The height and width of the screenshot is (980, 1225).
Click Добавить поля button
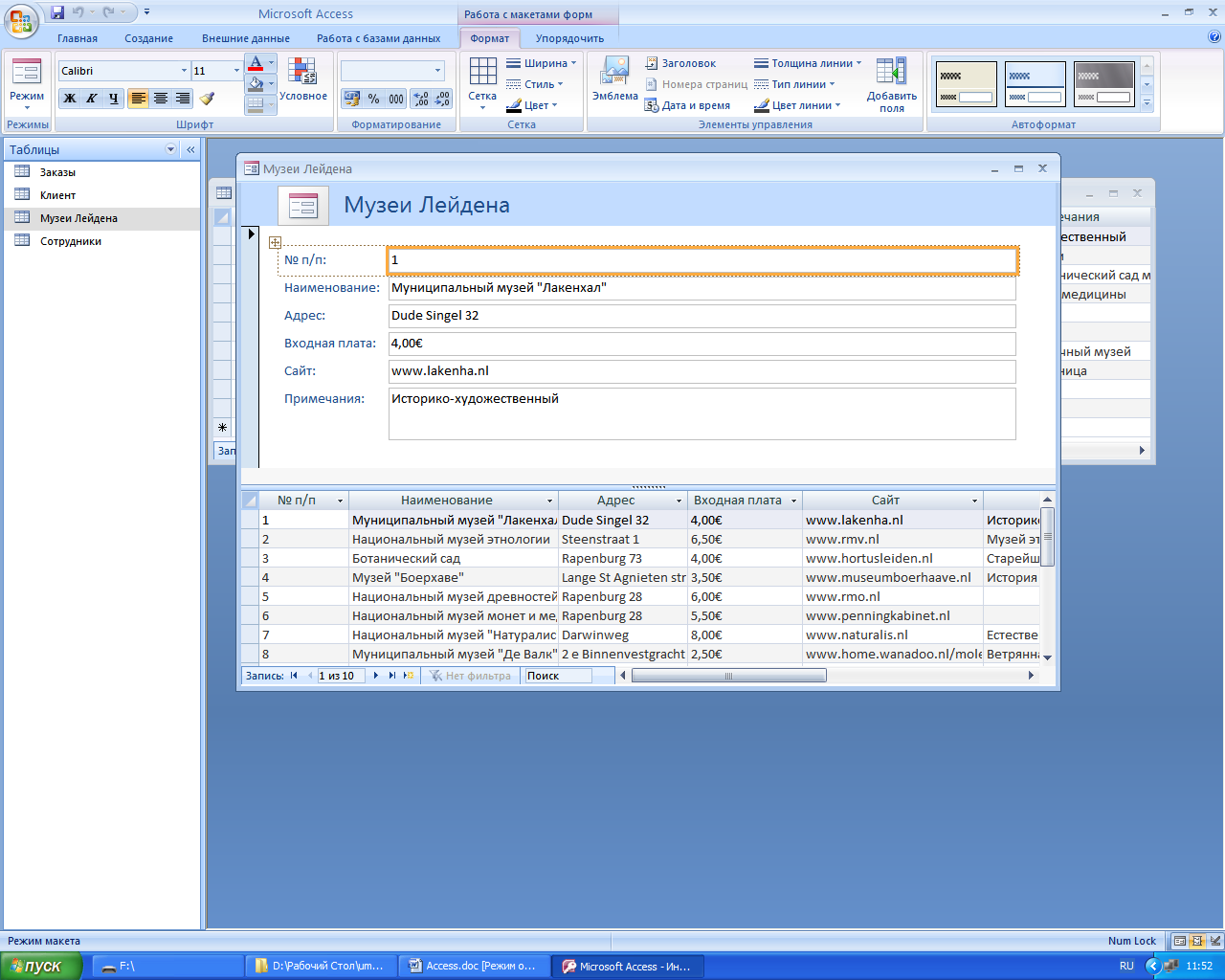892,85
